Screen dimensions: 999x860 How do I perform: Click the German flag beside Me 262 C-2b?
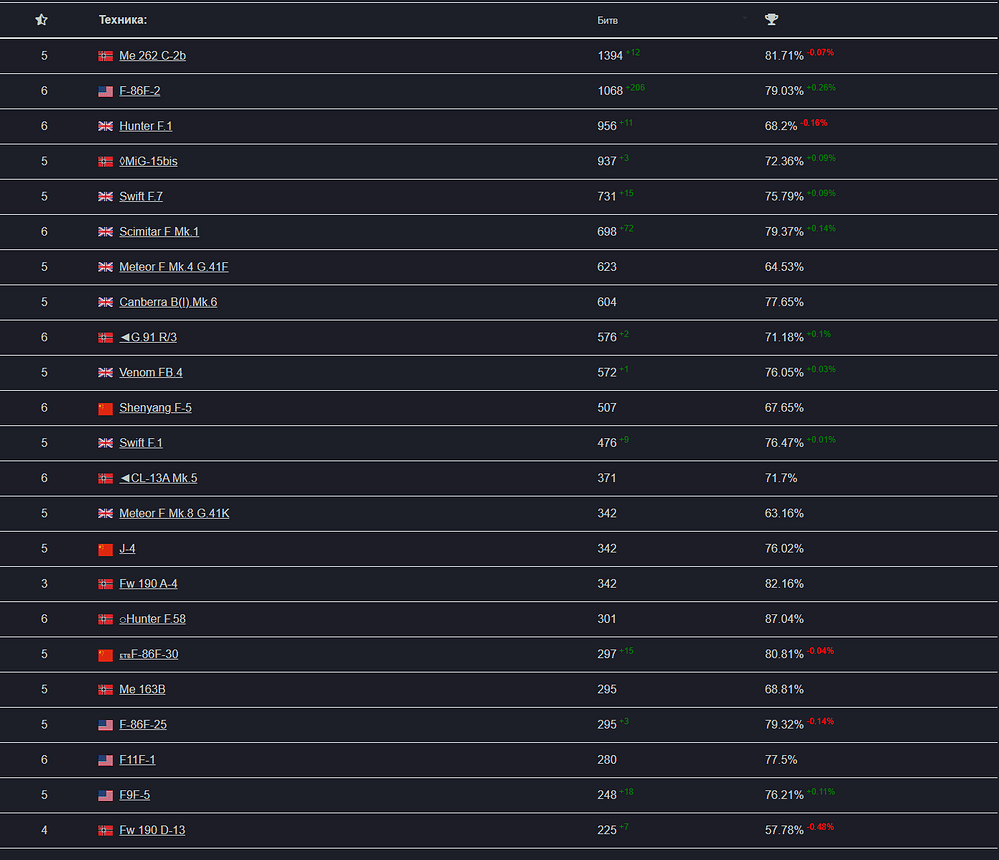pos(106,56)
